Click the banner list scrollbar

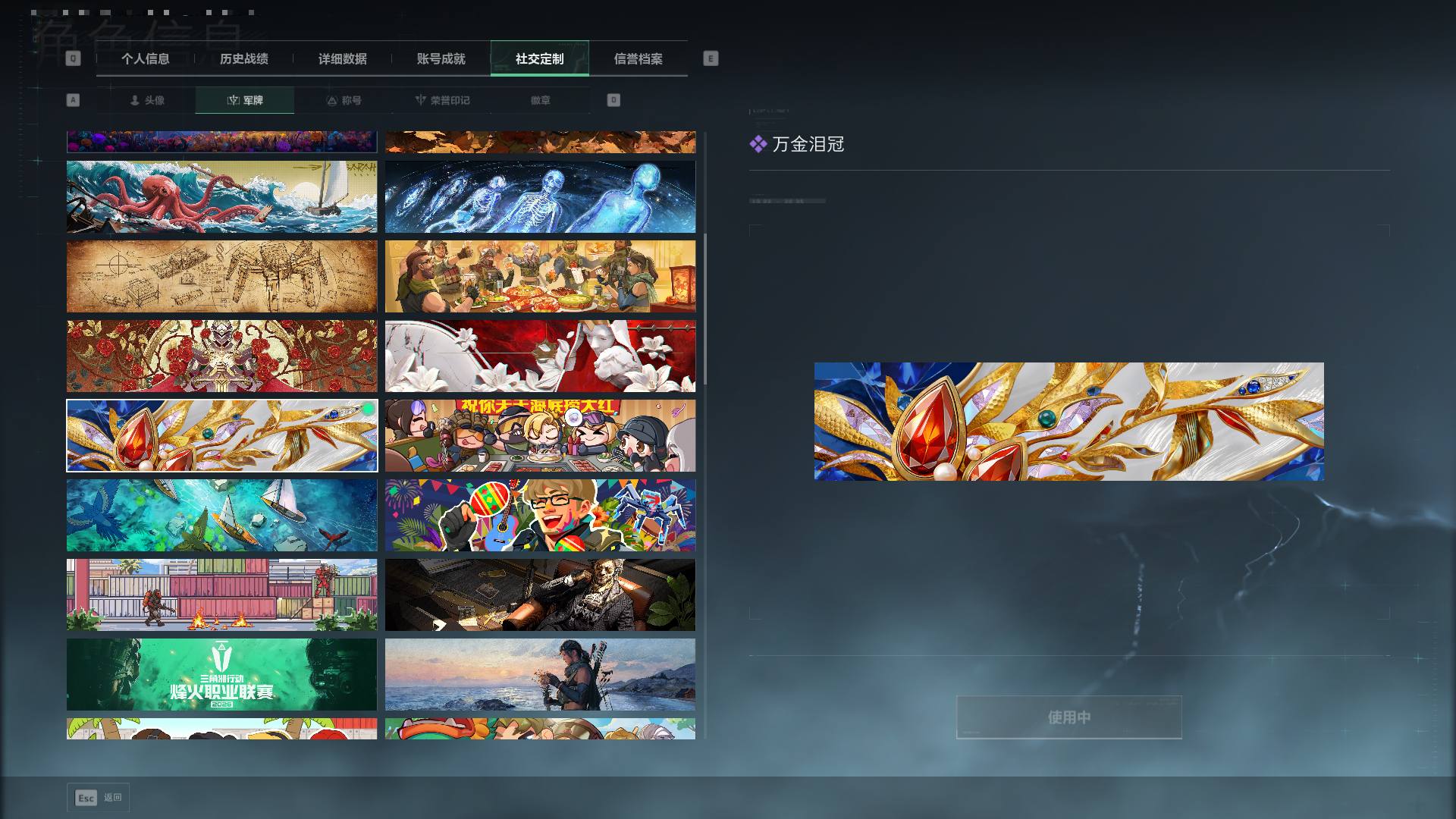coord(705,309)
